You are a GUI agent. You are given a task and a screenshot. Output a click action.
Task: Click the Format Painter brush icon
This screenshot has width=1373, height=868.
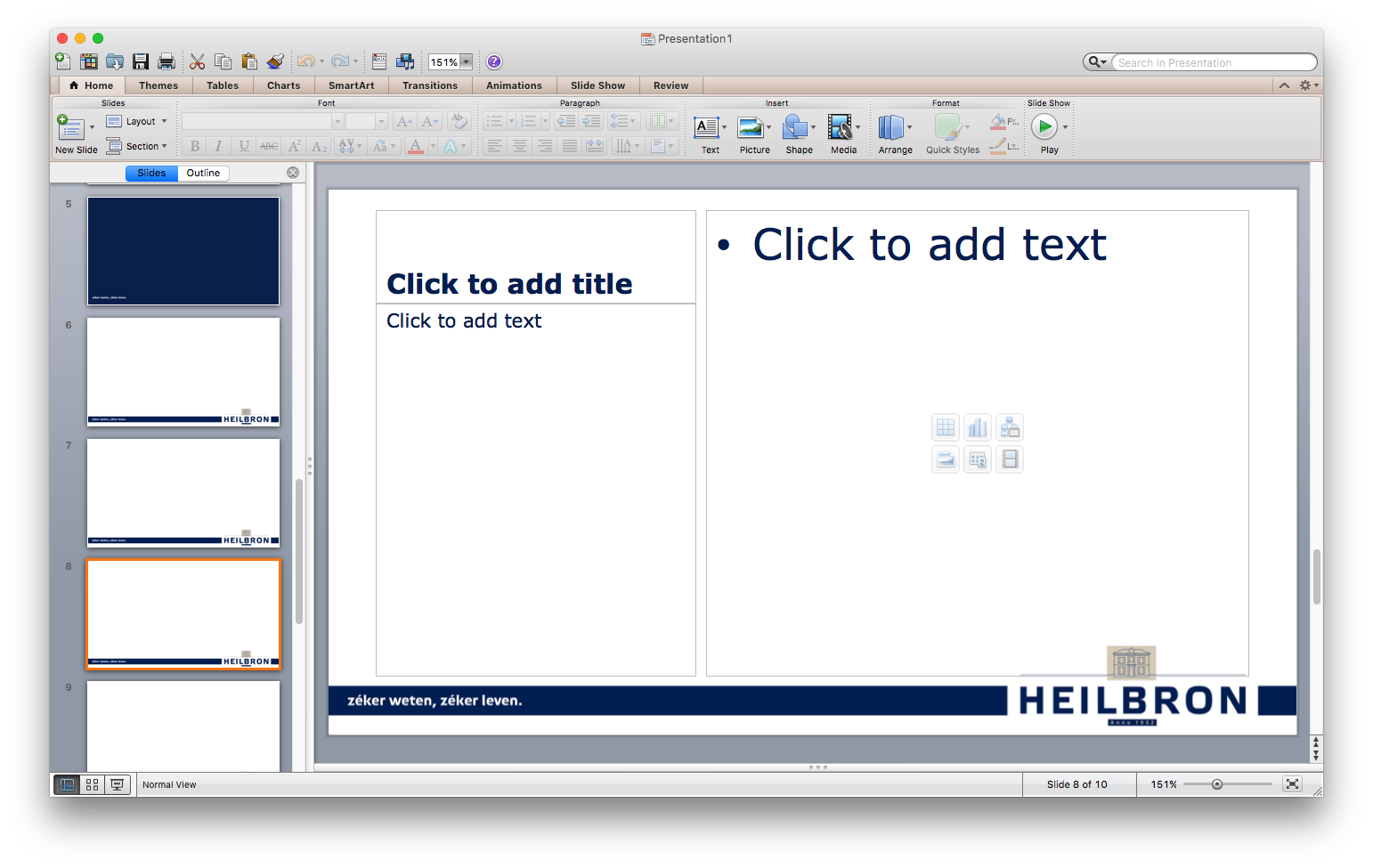pyautogui.click(x=275, y=61)
